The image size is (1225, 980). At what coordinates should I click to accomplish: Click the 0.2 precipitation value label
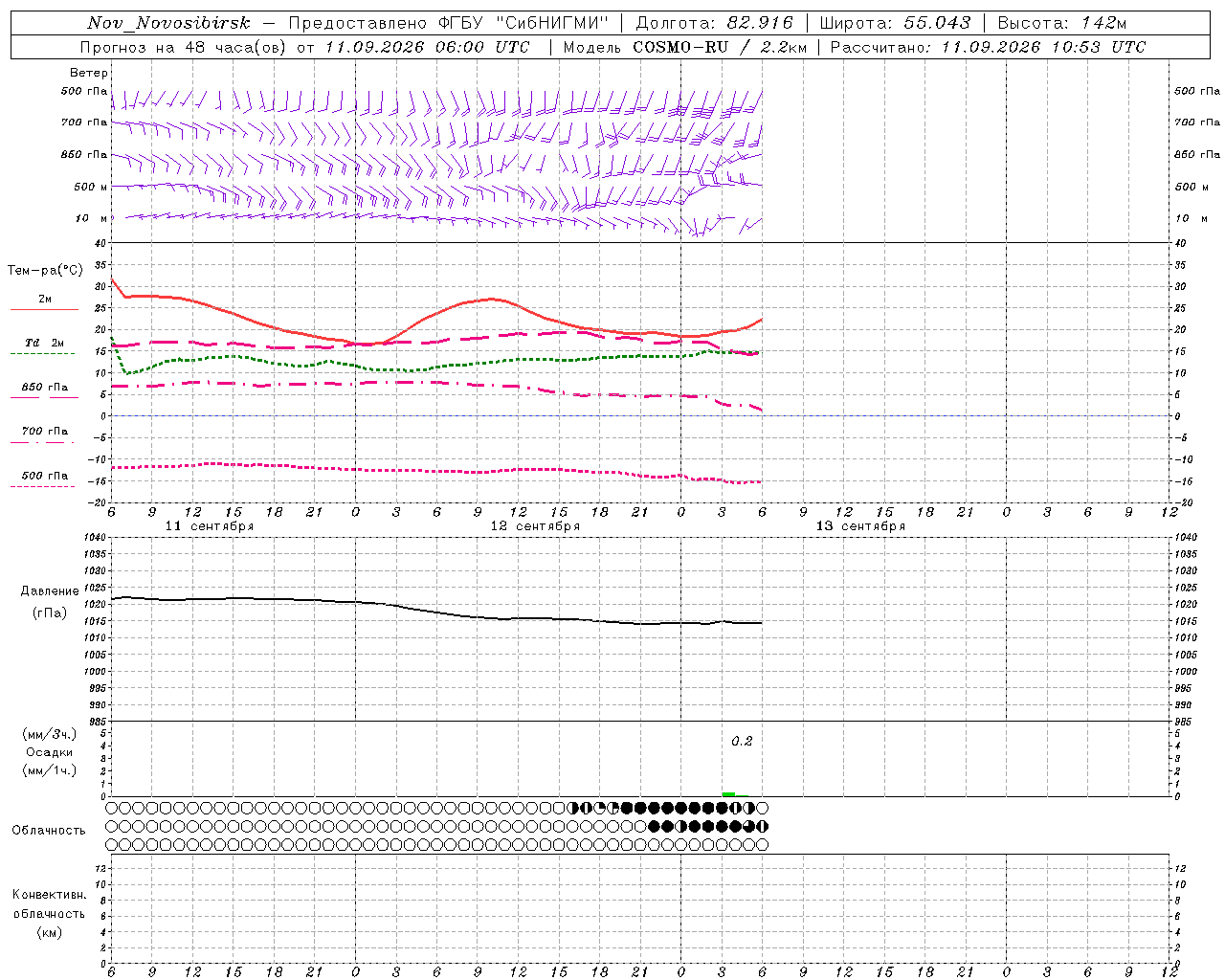coord(742,742)
